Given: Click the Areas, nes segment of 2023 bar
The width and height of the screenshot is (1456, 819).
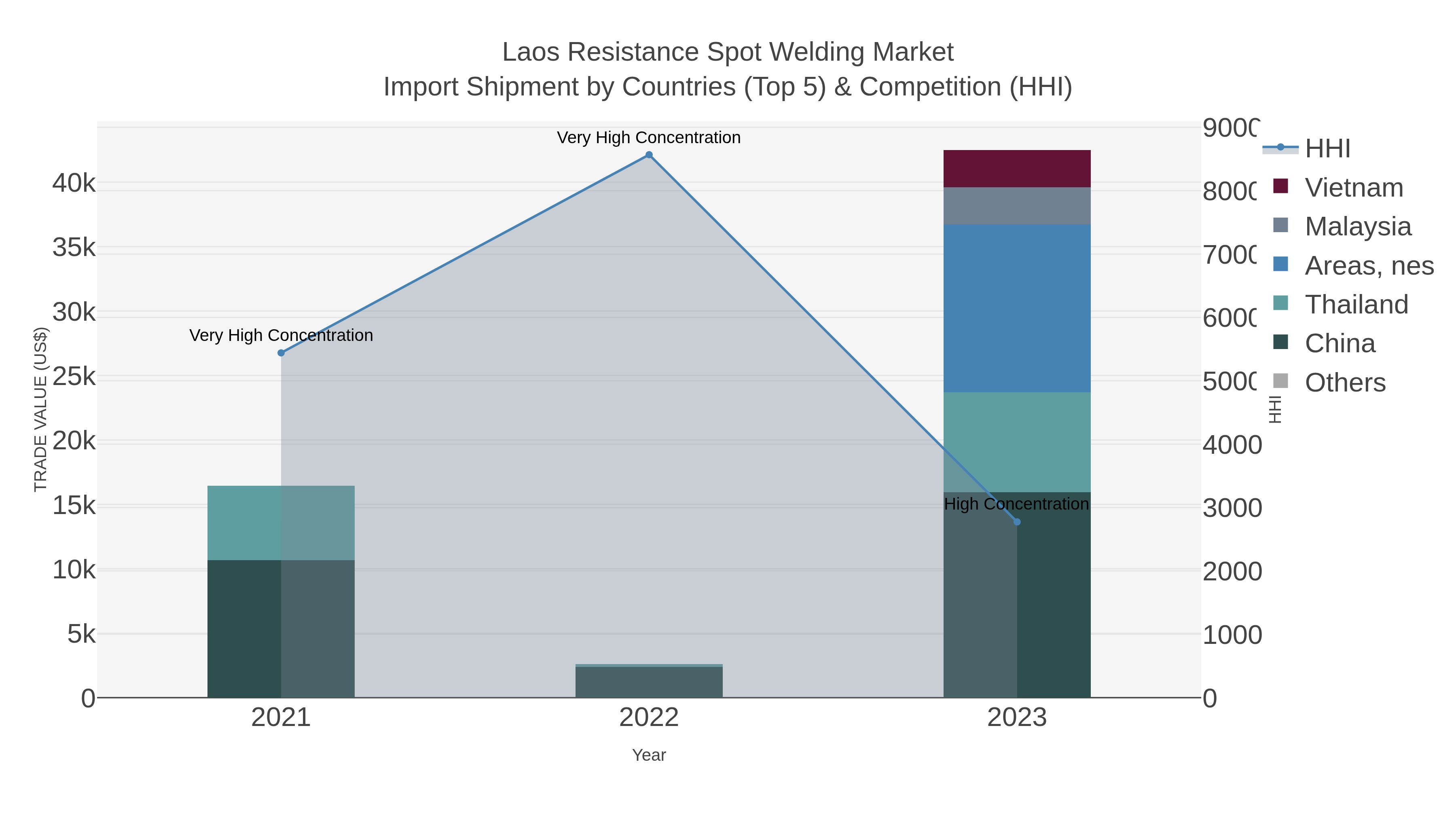Looking at the screenshot, I should tap(1017, 308).
